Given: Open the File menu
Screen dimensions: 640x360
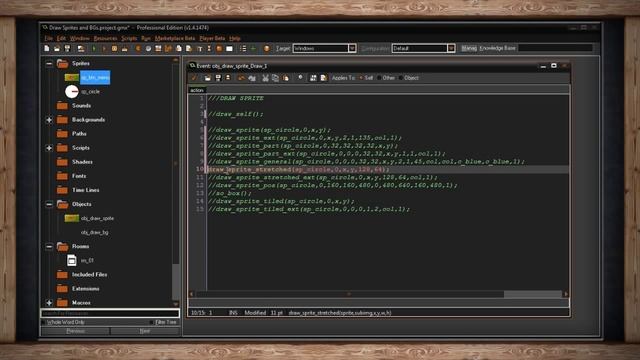Looking at the screenshot, I should pos(49,38).
